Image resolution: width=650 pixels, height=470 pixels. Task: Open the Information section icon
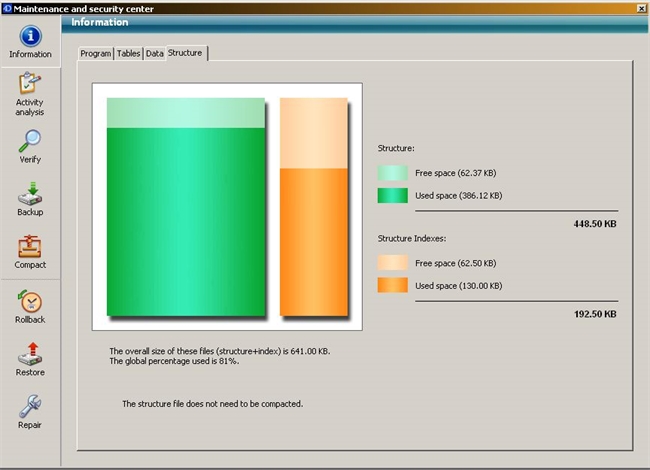[30, 37]
